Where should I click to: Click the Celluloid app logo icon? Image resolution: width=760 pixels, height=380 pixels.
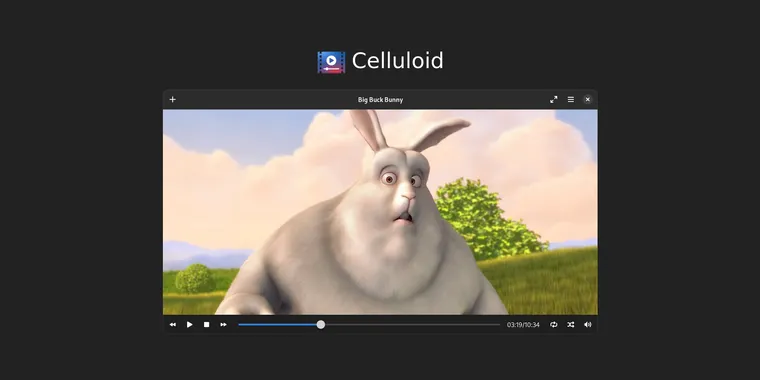tap(331, 62)
